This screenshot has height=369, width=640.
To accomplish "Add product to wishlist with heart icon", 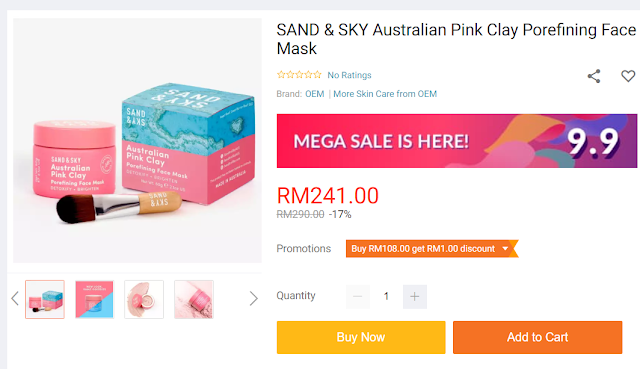I will click(x=628, y=76).
